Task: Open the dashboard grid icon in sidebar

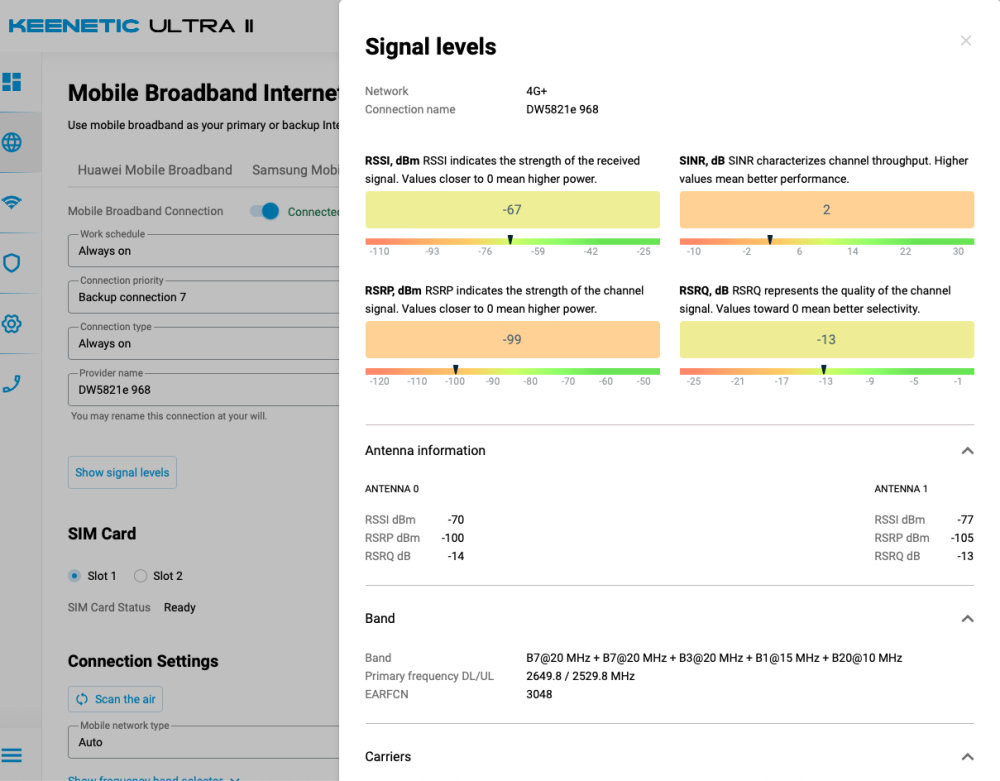Action: [12, 82]
